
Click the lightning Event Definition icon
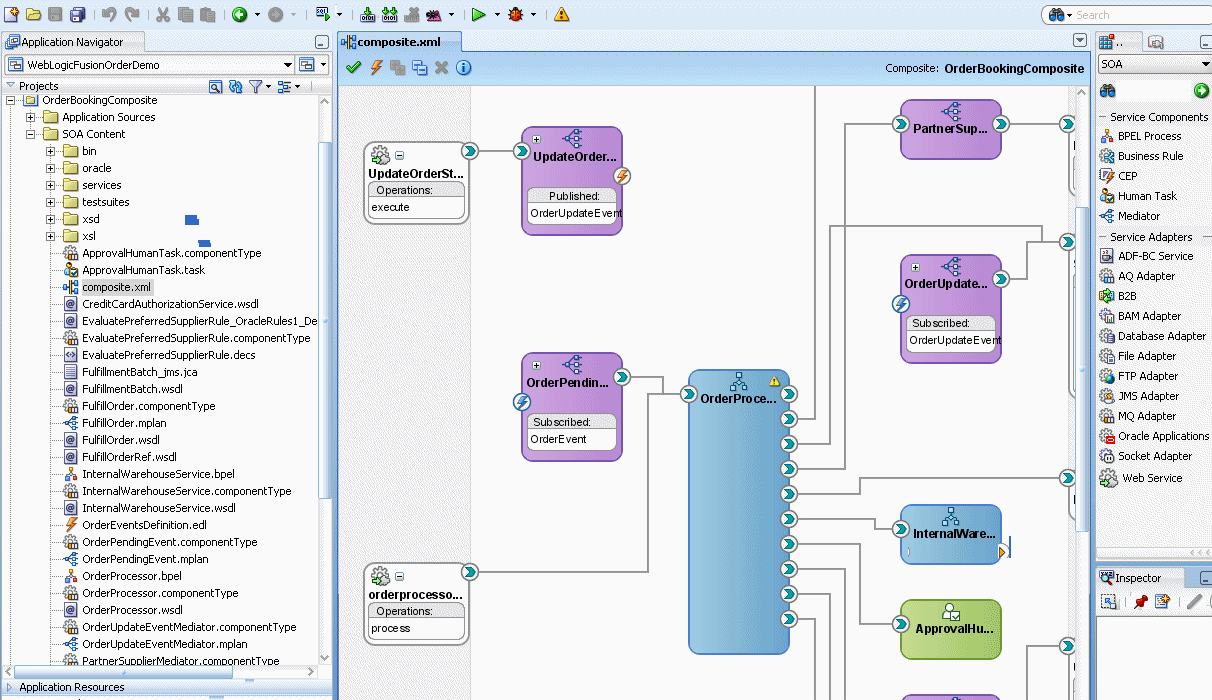point(376,68)
